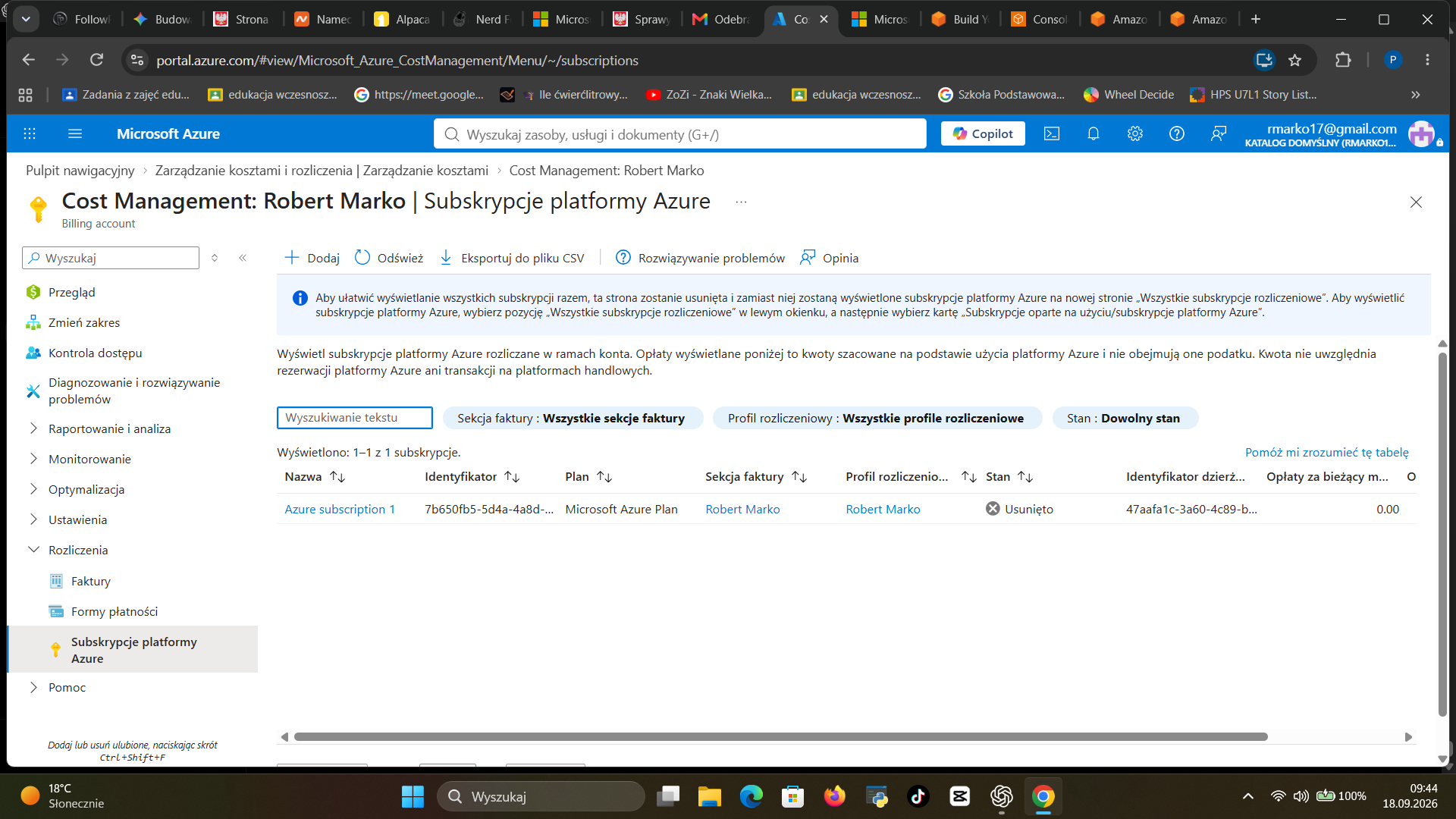1456x819 pixels.
Task: Open Rozwiązywanie problemów troubleshooting
Action: point(700,258)
